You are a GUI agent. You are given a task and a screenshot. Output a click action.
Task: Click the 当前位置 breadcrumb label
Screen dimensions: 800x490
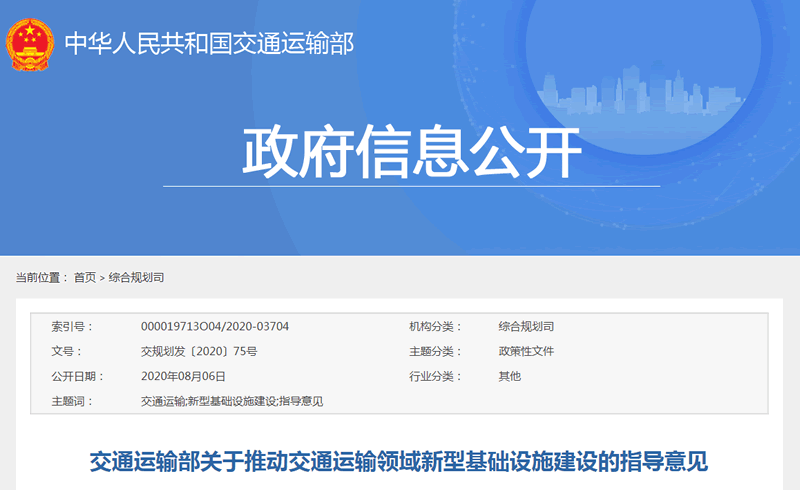(x=41, y=277)
